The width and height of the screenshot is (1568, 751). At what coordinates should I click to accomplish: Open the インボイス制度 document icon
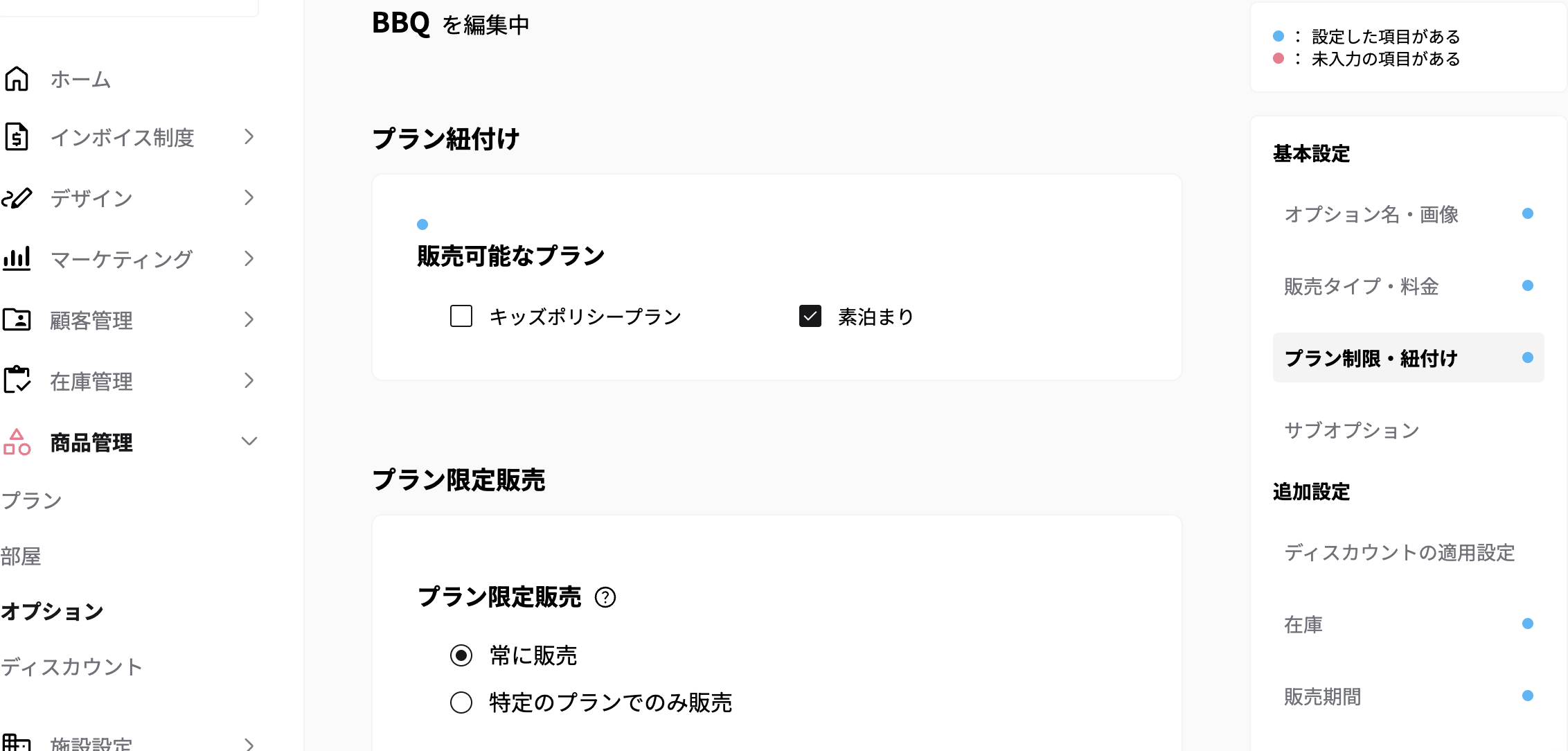(17, 137)
